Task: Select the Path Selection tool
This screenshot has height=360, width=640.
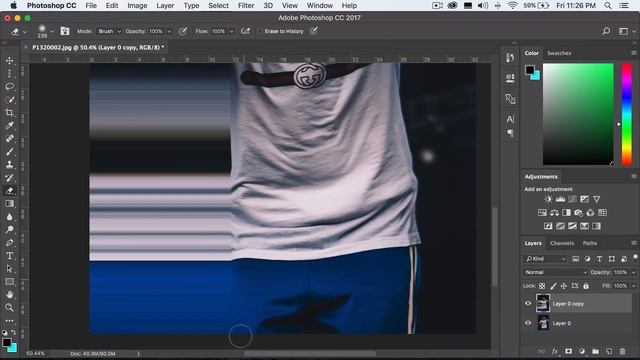Action: coord(9,269)
